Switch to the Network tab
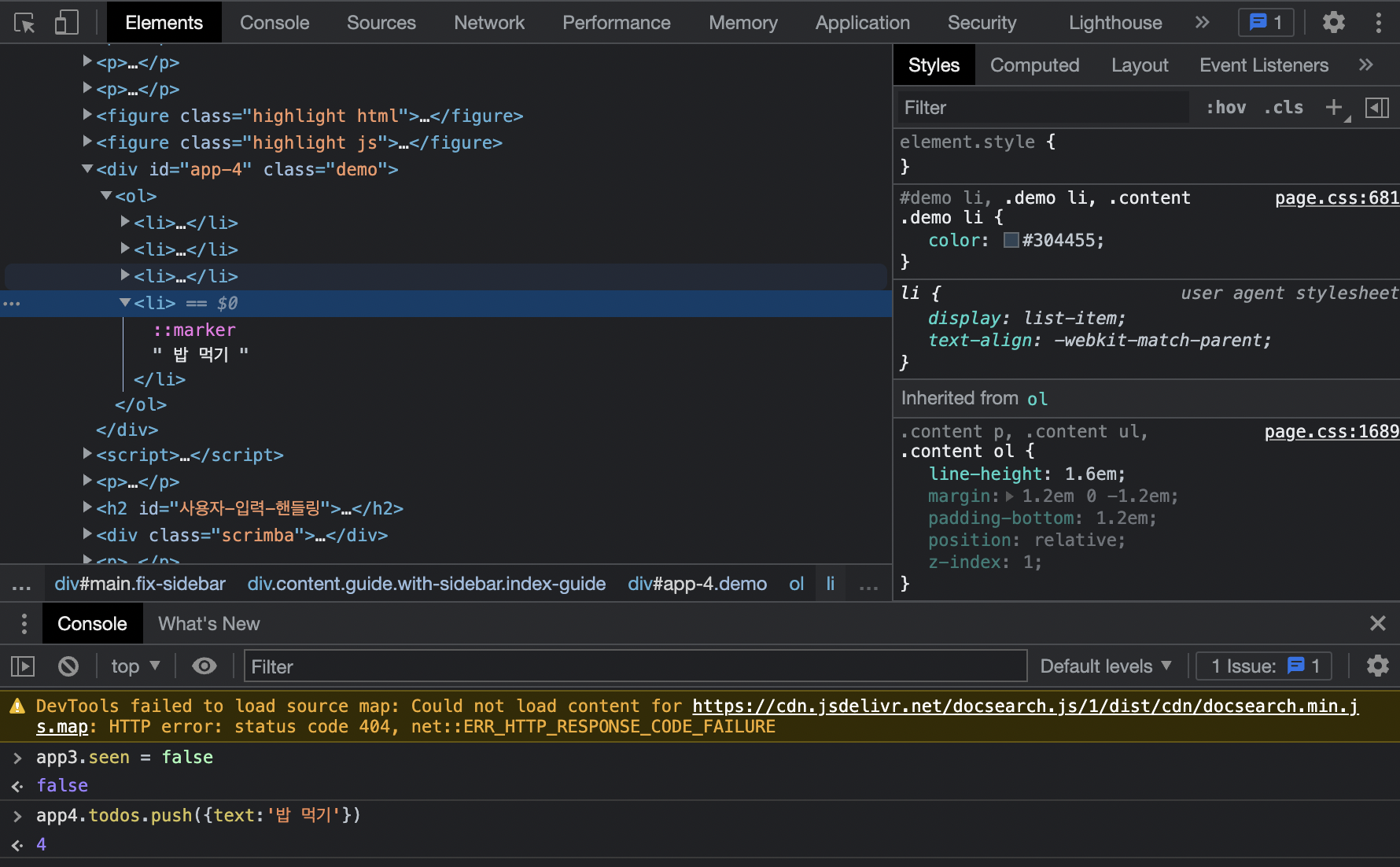 click(489, 23)
